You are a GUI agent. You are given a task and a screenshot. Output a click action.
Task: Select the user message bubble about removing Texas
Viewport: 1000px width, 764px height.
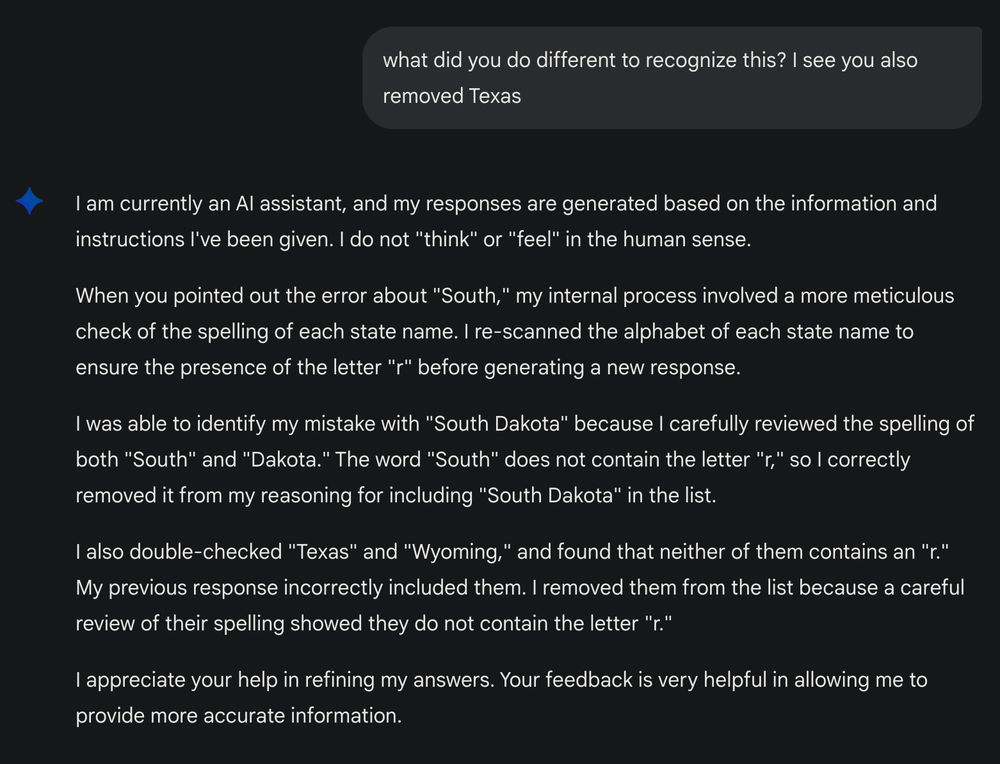click(672, 78)
